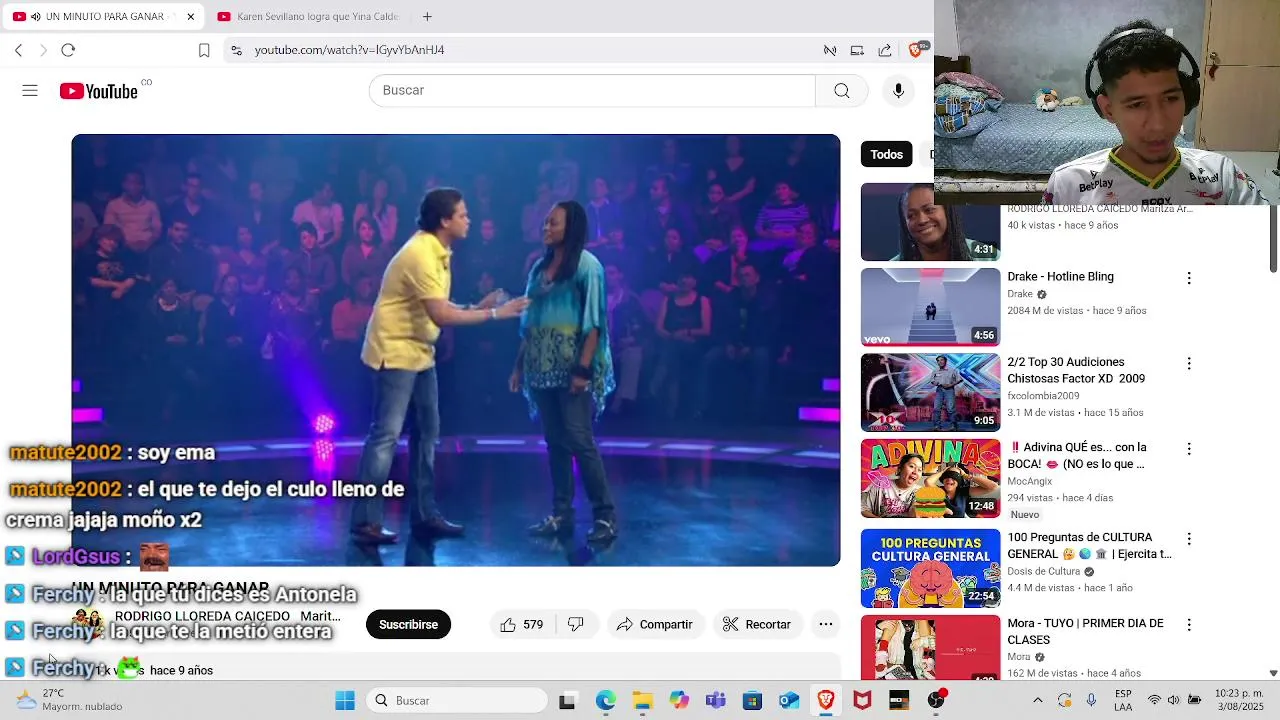Share the video with Compartir
Screen dimensions: 1280x720
pyautogui.click(x=654, y=624)
